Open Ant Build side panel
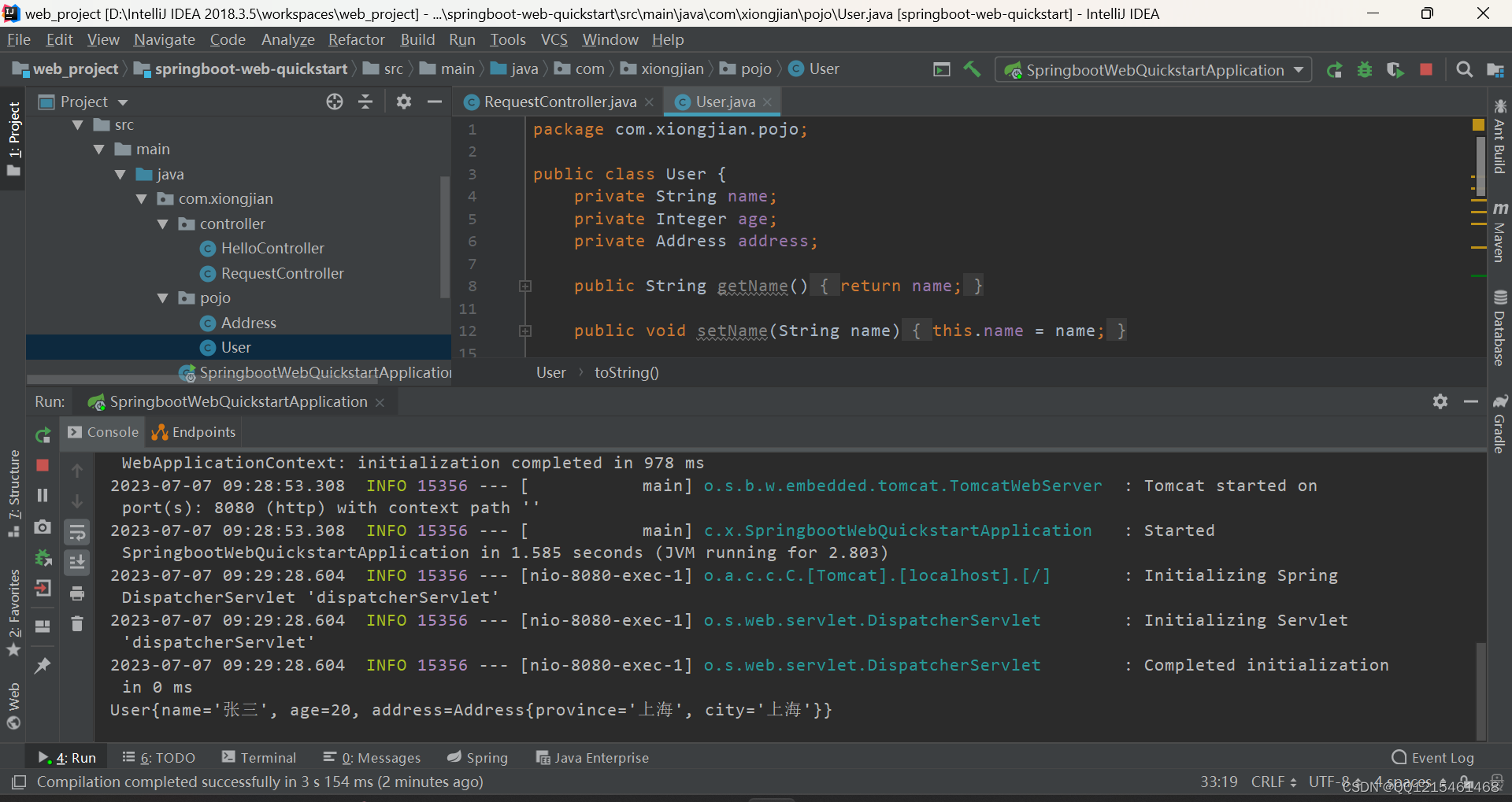This screenshot has width=1512, height=802. click(1499, 136)
